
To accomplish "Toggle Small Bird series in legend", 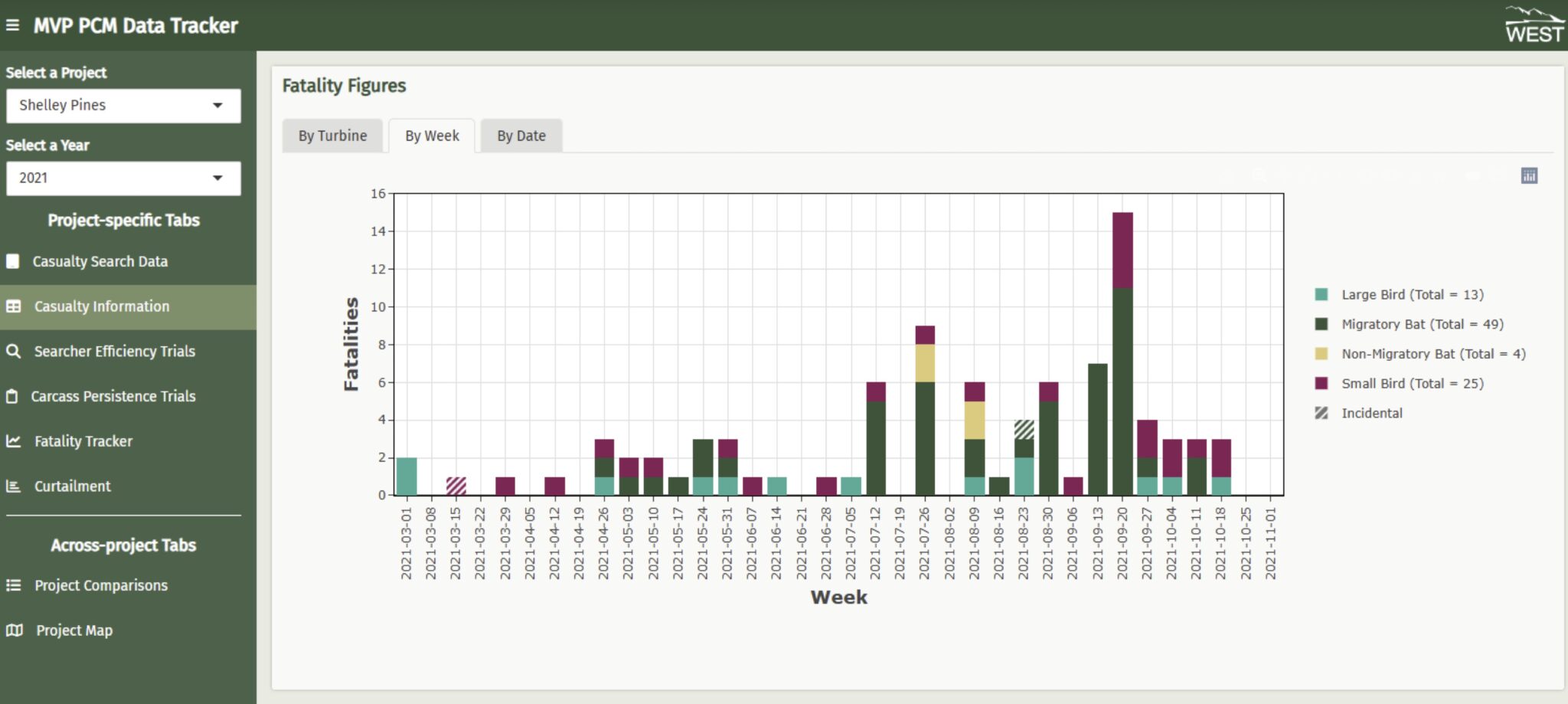I will [1412, 384].
